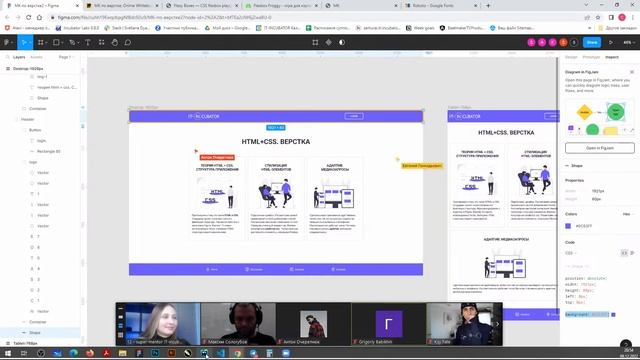Open Chrome from the taskbar
The image size is (640, 360).
pos(237,353)
